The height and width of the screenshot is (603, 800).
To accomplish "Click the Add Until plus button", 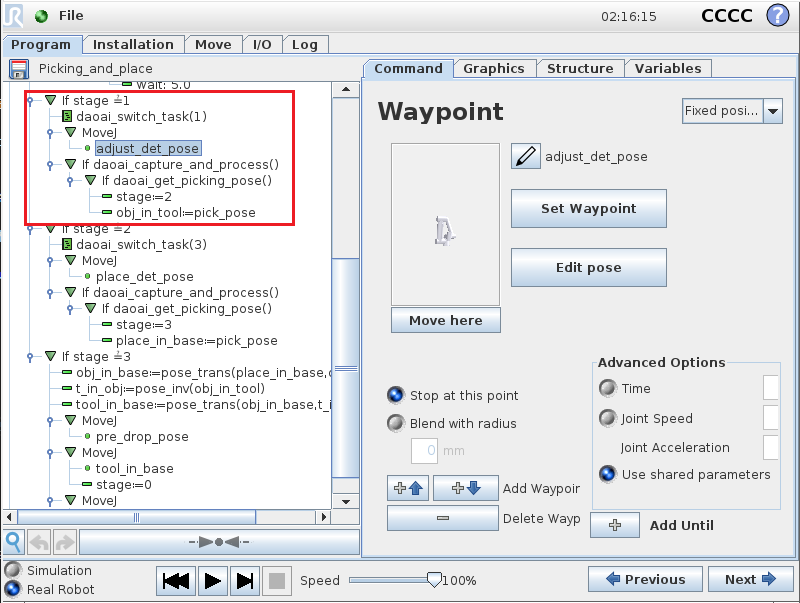I will click(615, 525).
